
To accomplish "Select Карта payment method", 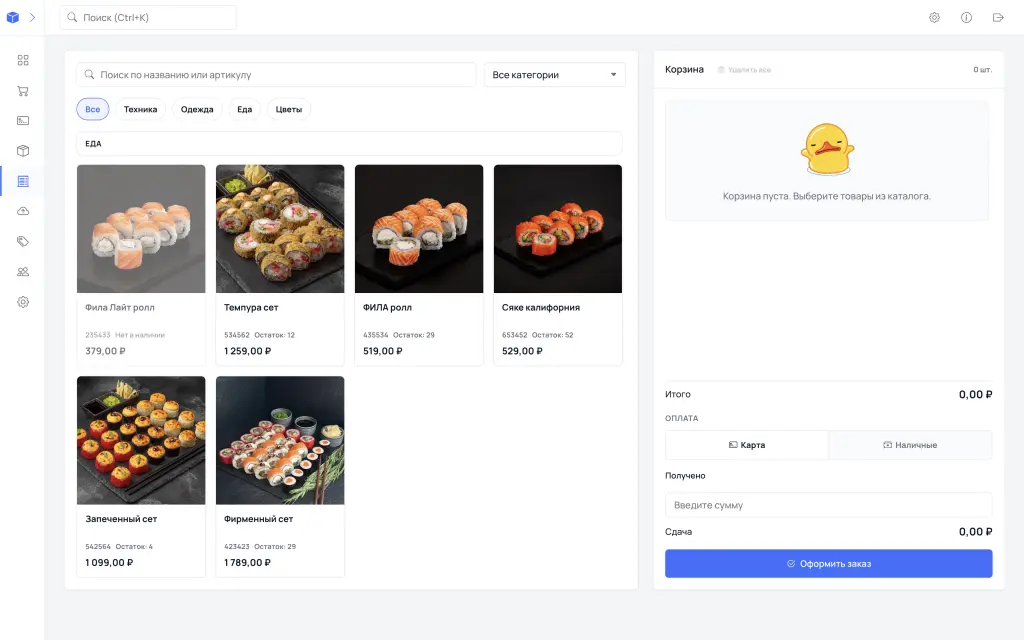I will (747, 445).
